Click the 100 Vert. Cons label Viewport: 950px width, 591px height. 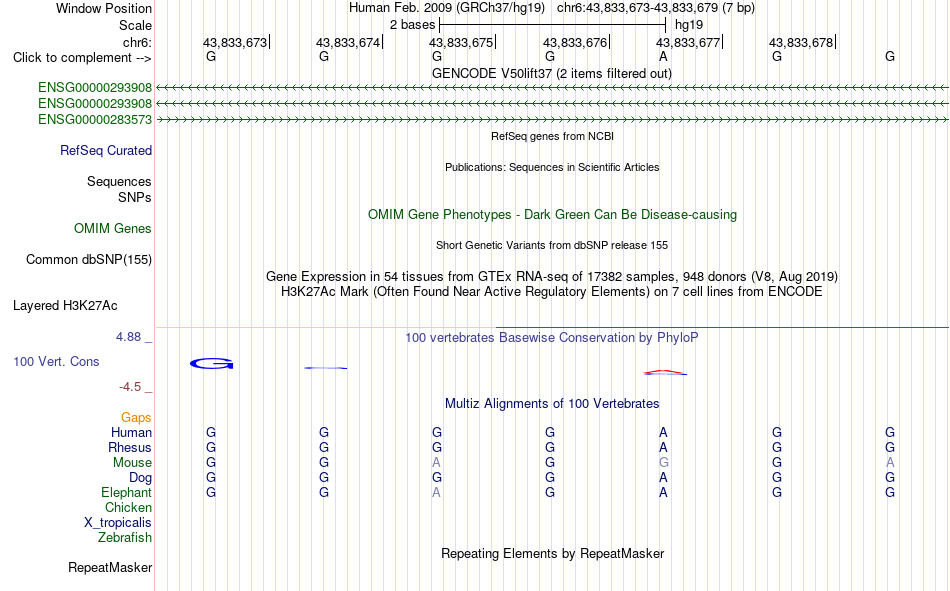56,361
